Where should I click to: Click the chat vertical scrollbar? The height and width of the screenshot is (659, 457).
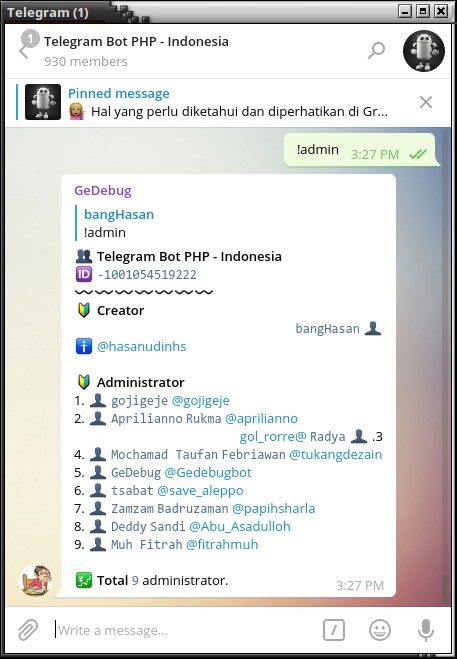(x=446, y=589)
